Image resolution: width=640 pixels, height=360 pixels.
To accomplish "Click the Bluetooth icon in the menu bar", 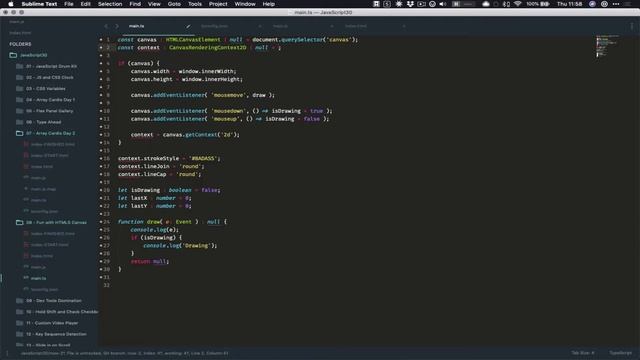I will [507, 4].
